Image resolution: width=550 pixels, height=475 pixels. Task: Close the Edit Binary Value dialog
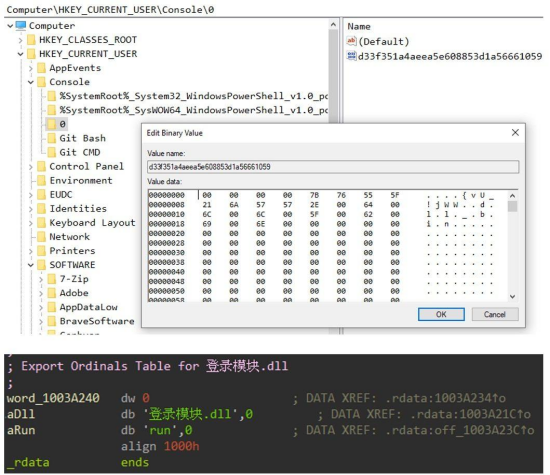(515, 133)
